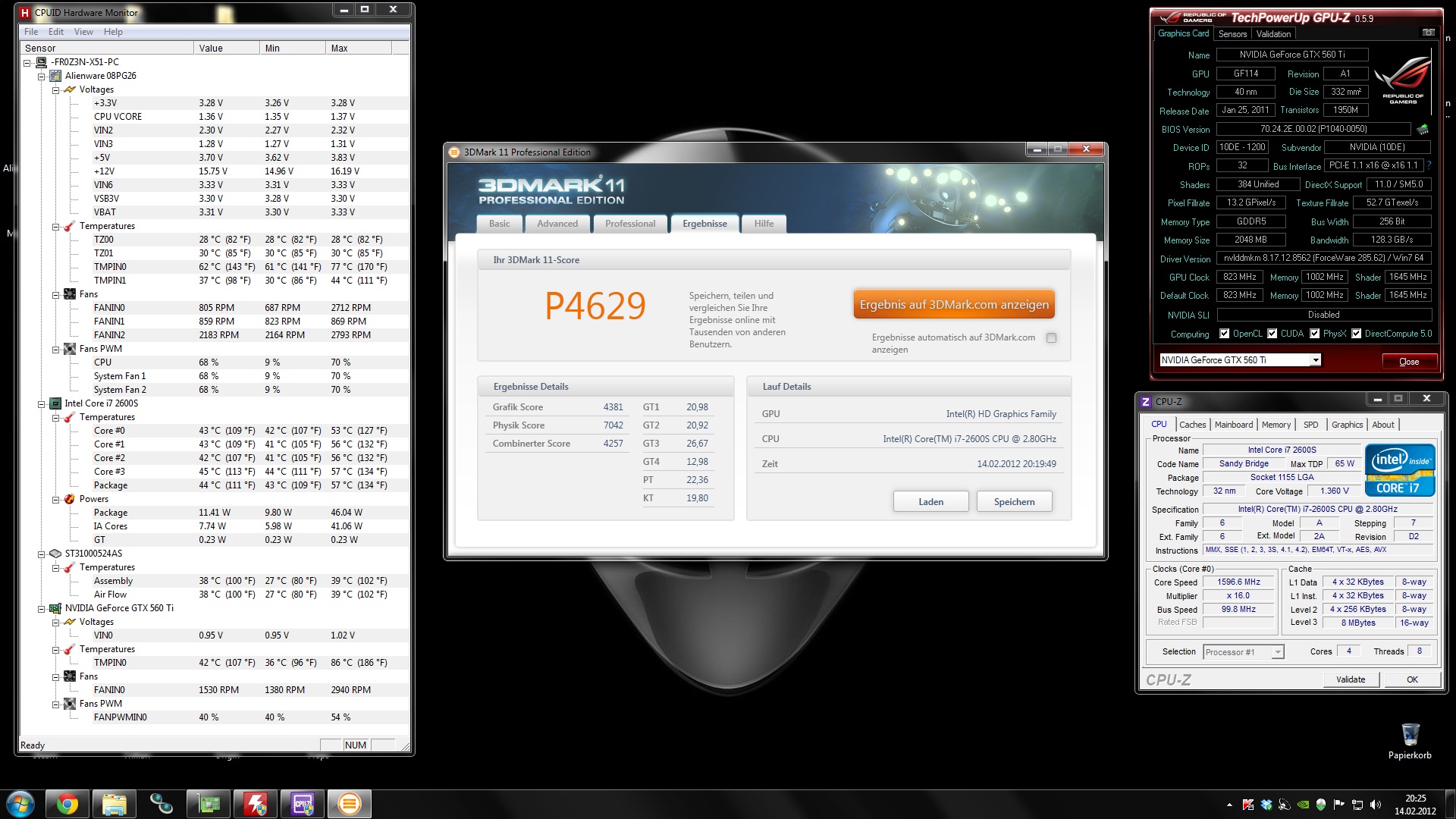The image size is (1456, 819).
Task: Toggle the CUDA checkbox in GPU-Z
Action: coord(1272,334)
